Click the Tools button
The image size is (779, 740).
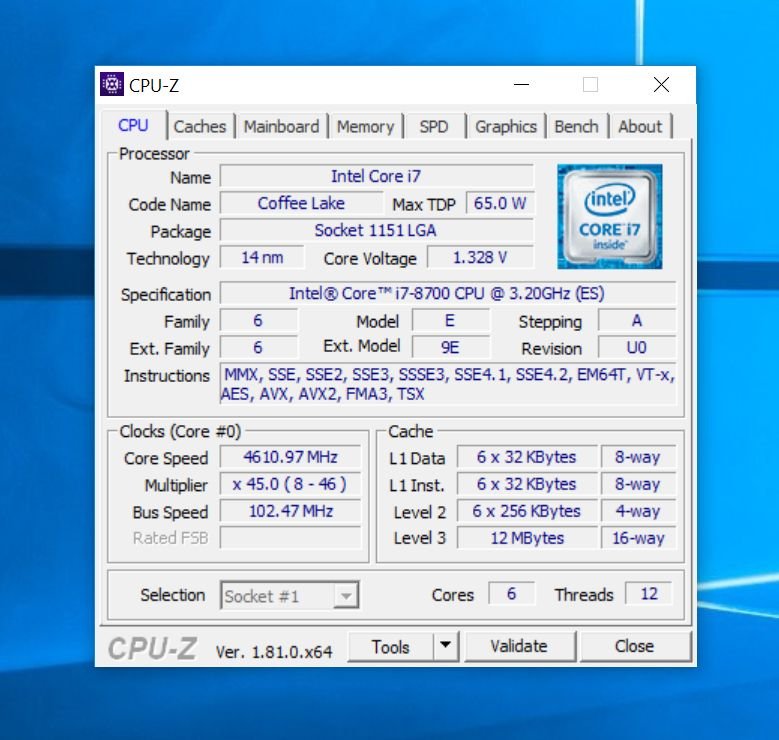390,647
